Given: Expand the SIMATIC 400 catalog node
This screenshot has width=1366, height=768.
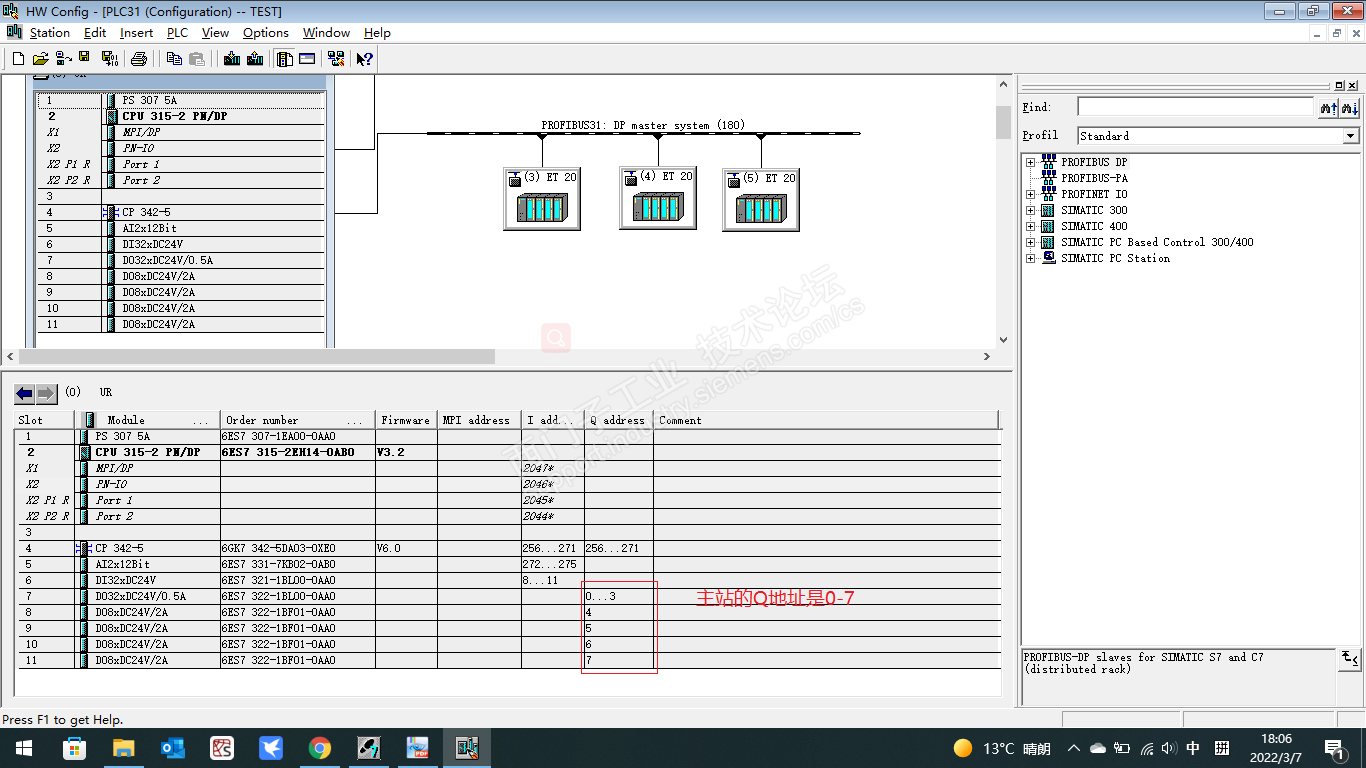Looking at the screenshot, I should point(1030,226).
